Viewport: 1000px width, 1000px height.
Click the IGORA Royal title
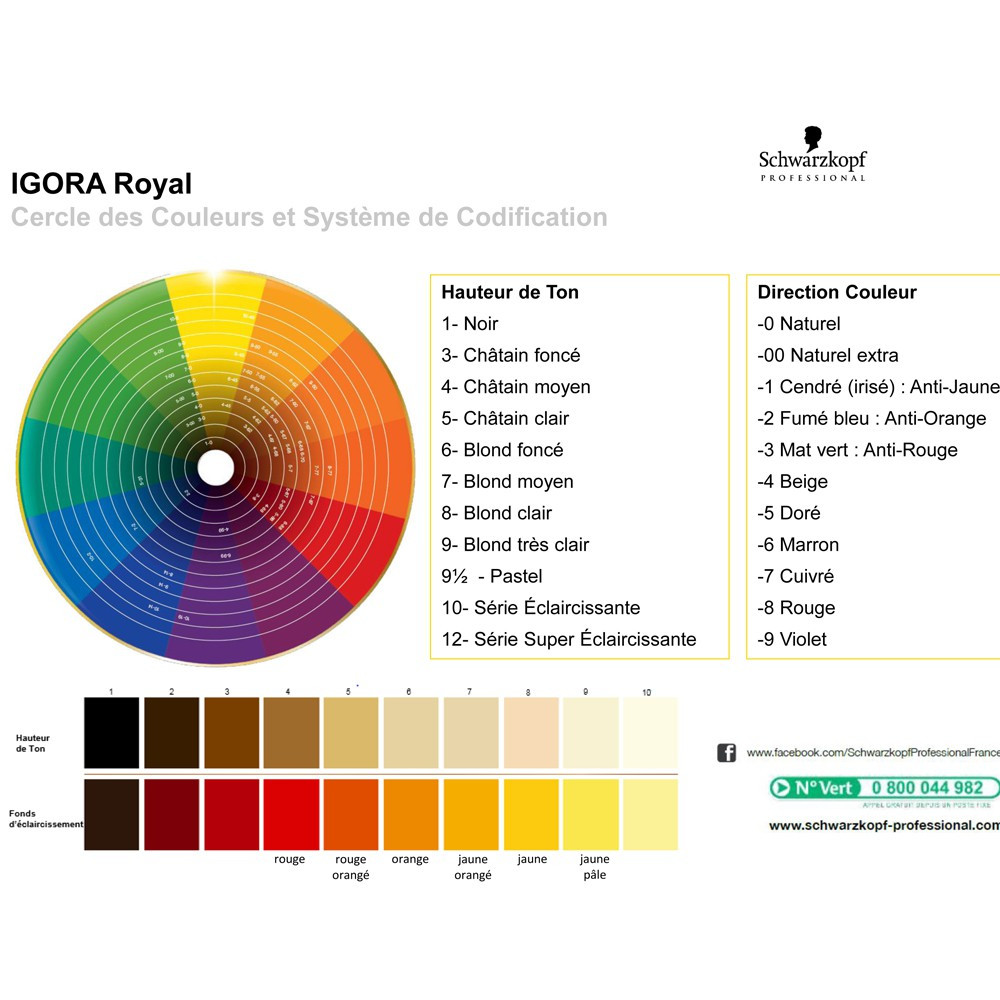coord(101,184)
